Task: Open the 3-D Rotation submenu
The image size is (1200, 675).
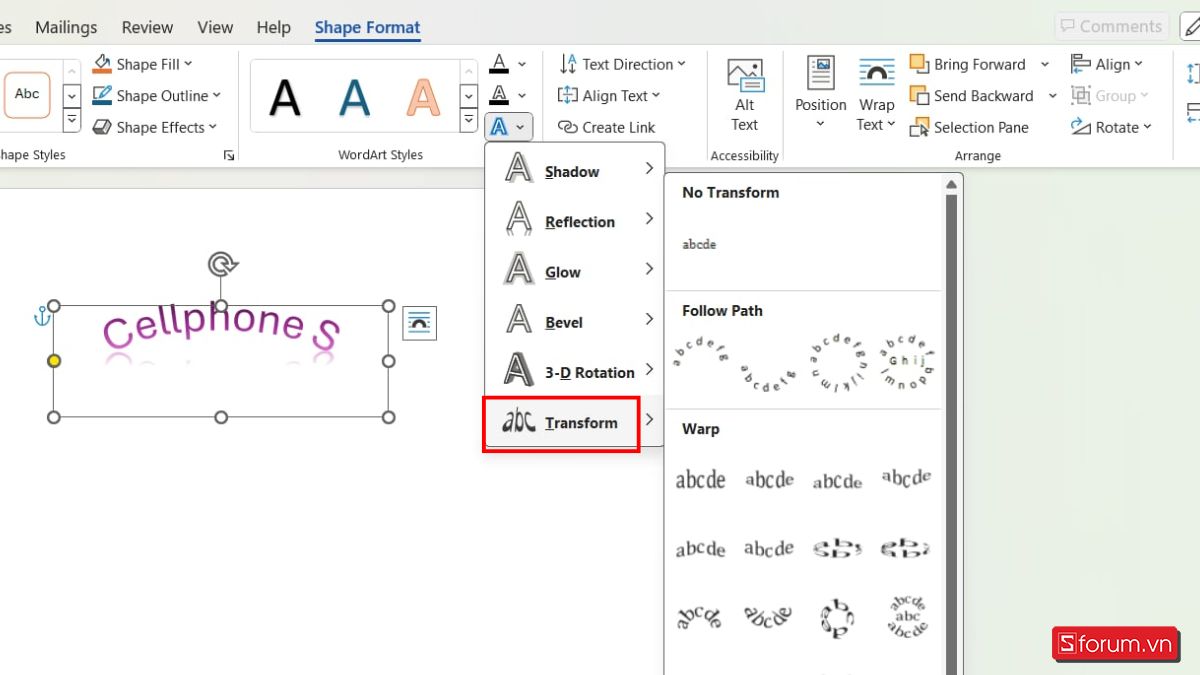Action: 575,372
